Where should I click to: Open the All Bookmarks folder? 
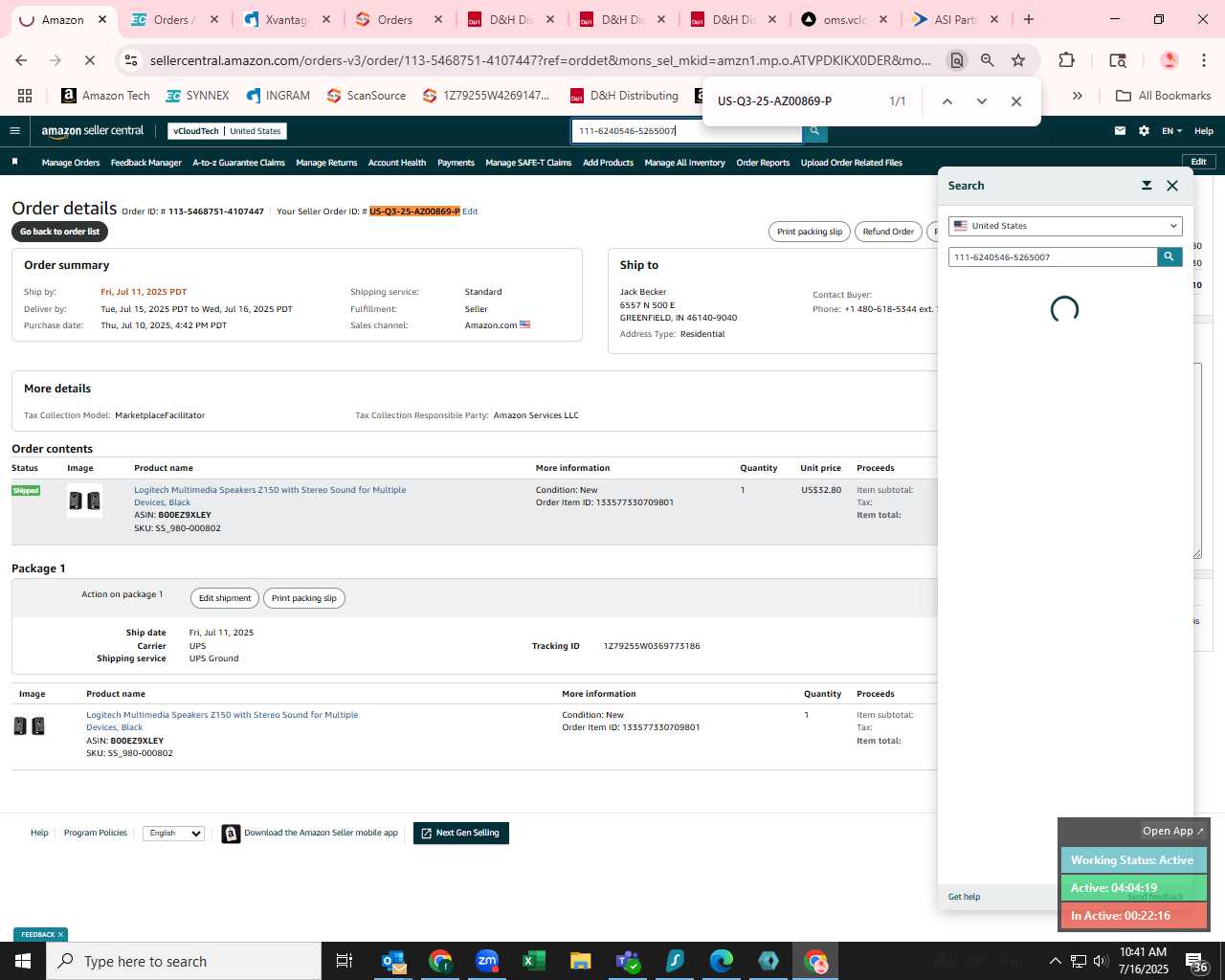pos(1164,96)
